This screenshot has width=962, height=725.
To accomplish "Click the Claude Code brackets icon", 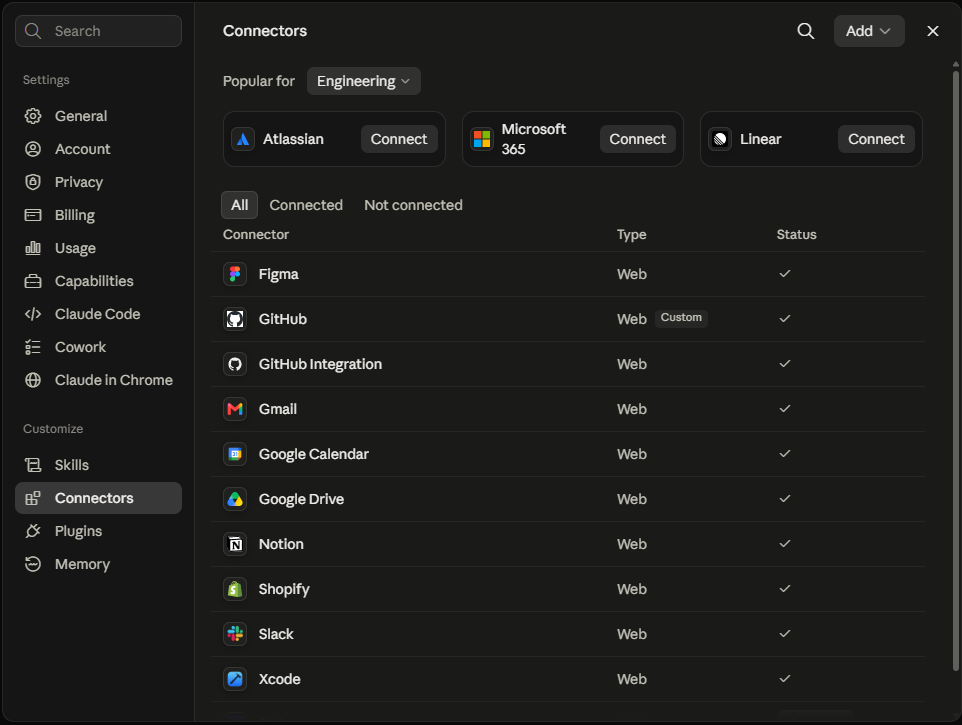I will click(x=33, y=314).
